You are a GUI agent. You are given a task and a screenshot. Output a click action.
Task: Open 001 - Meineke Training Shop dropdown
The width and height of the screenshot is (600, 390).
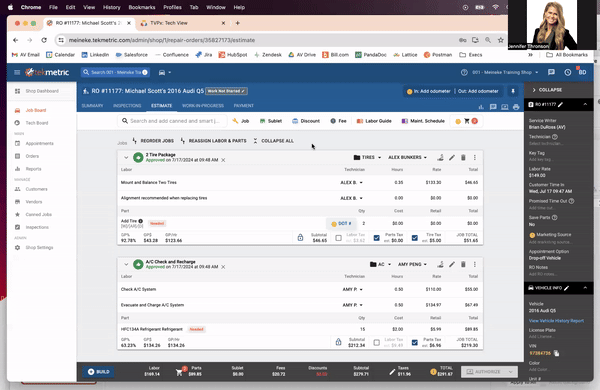click(505, 72)
